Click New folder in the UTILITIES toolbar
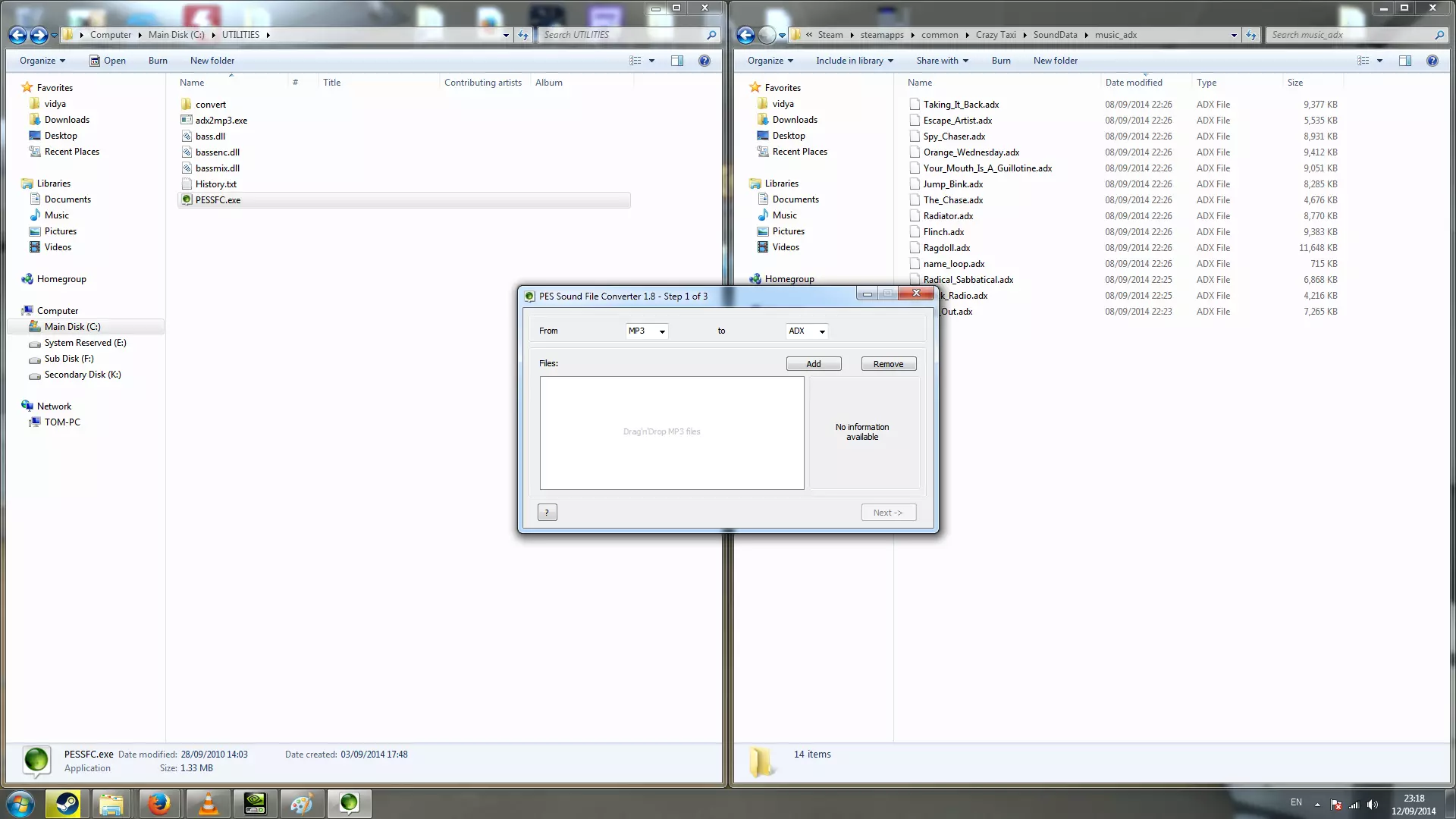Screen dimensions: 1456x819 [x=212, y=61]
